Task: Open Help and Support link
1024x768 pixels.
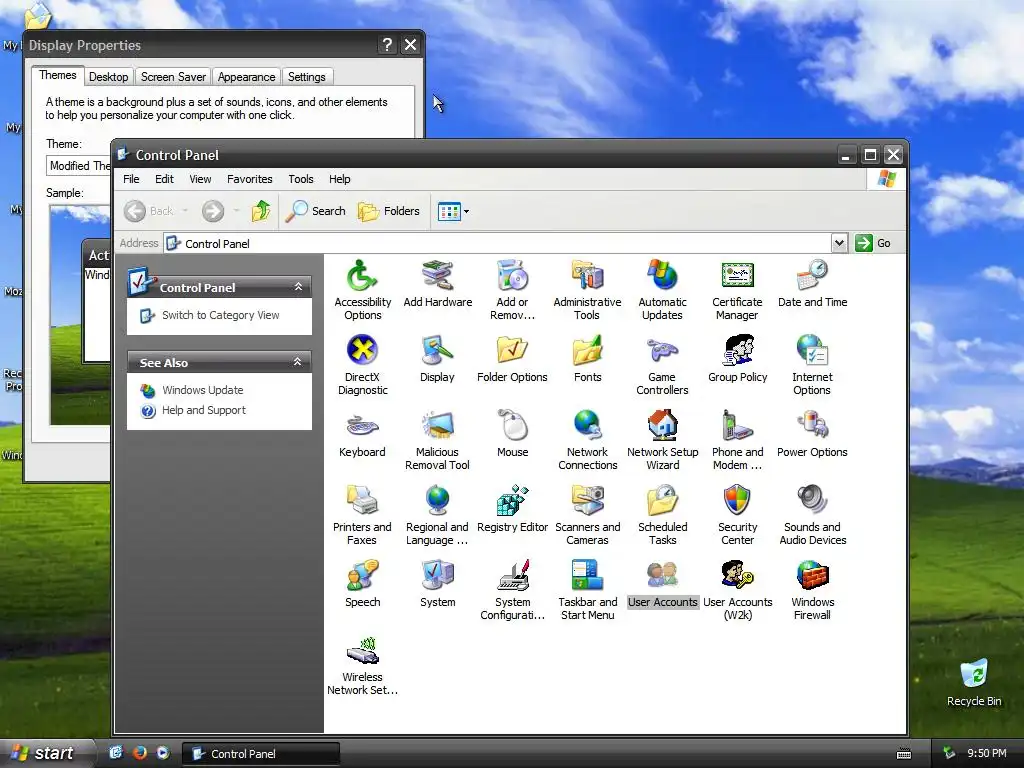Action: tap(204, 410)
